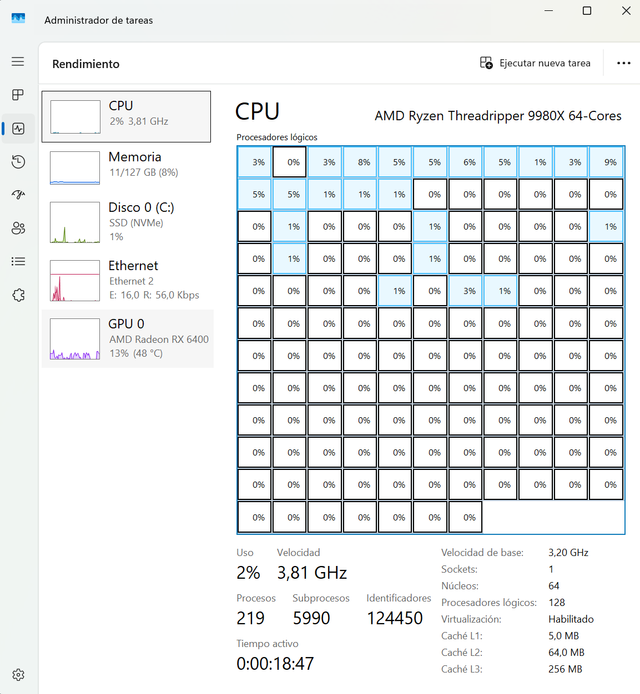Open the Details list icon in sidebar

point(18,262)
